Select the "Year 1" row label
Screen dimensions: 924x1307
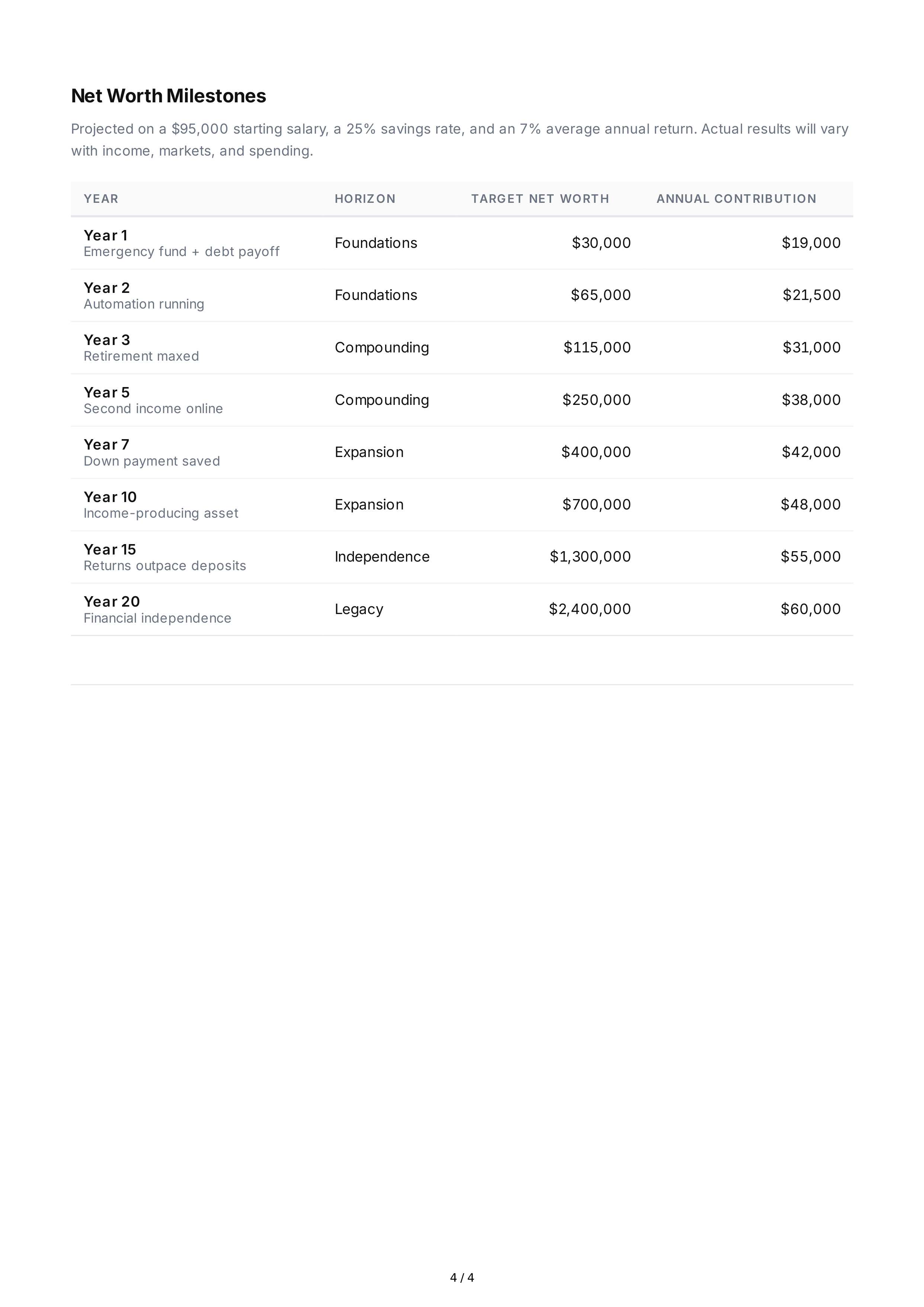[x=105, y=235]
